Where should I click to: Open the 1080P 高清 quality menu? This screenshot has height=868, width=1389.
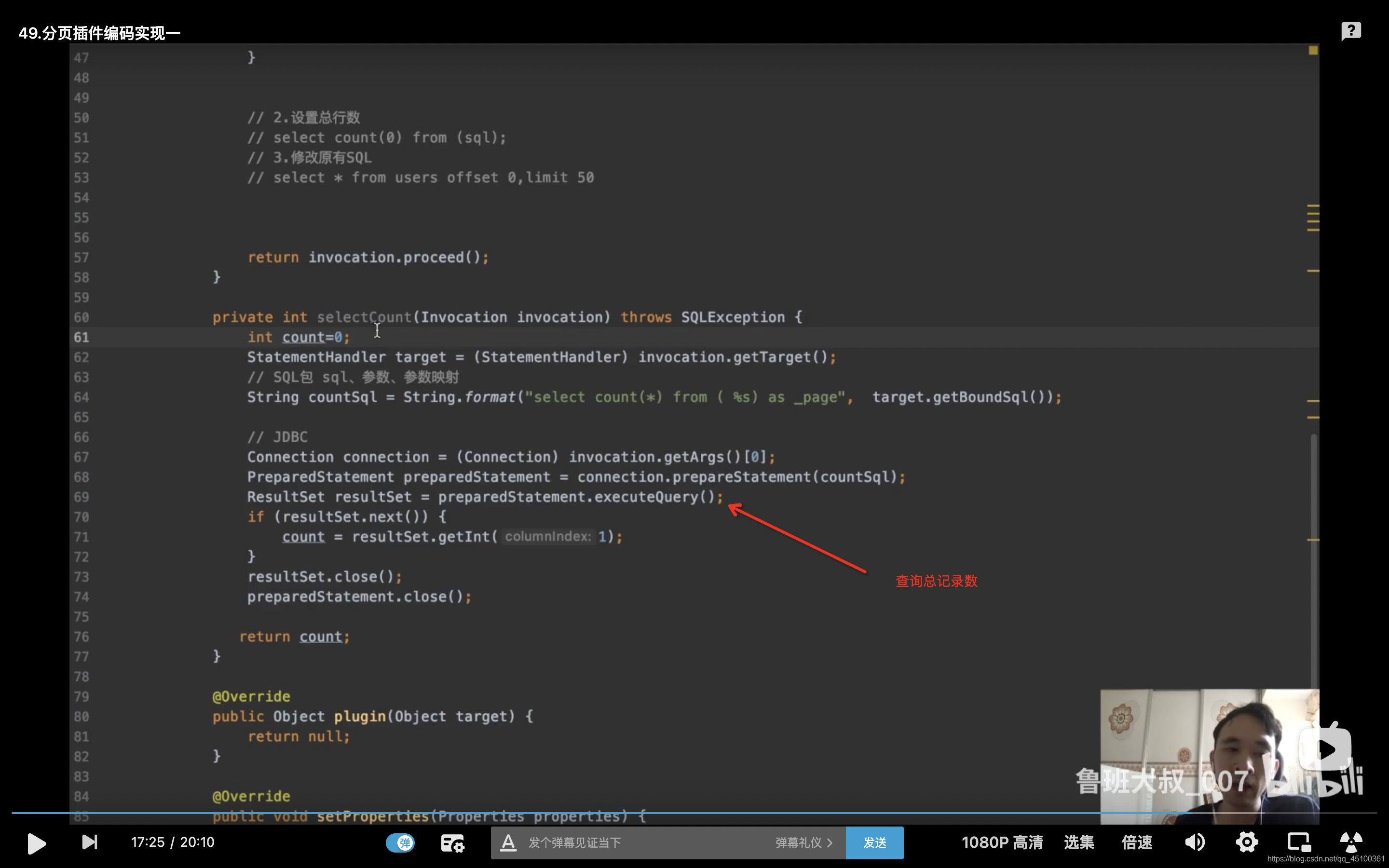(x=1002, y=842)
